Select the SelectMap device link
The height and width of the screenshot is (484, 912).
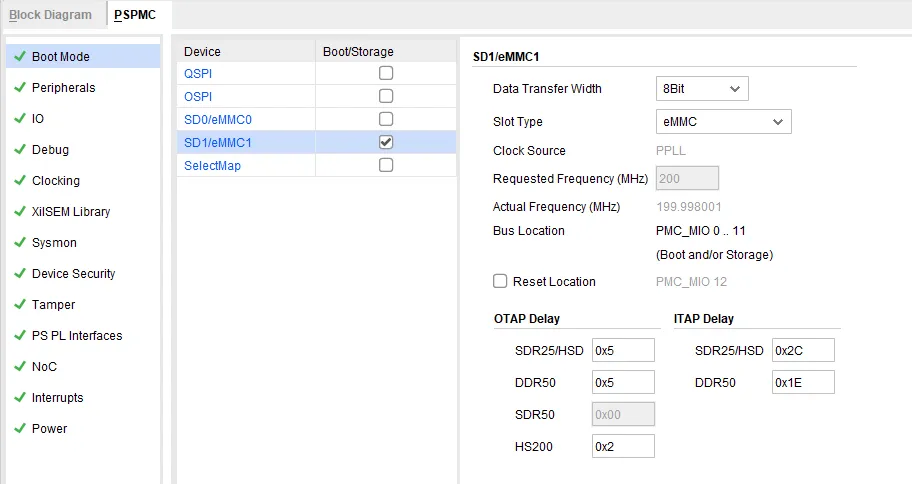(212, 166)
